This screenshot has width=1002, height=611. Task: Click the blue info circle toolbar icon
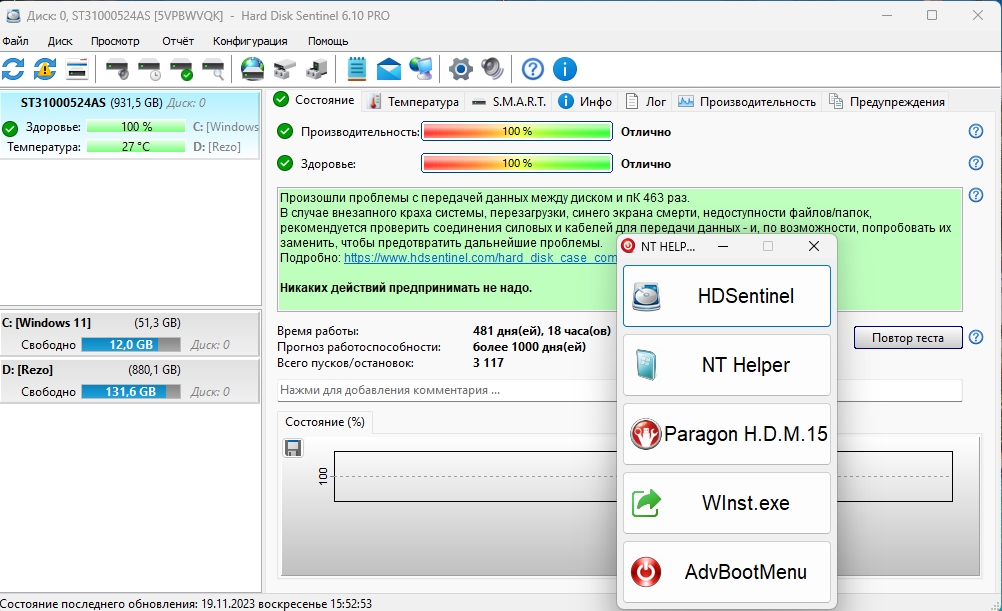[565, 69]
